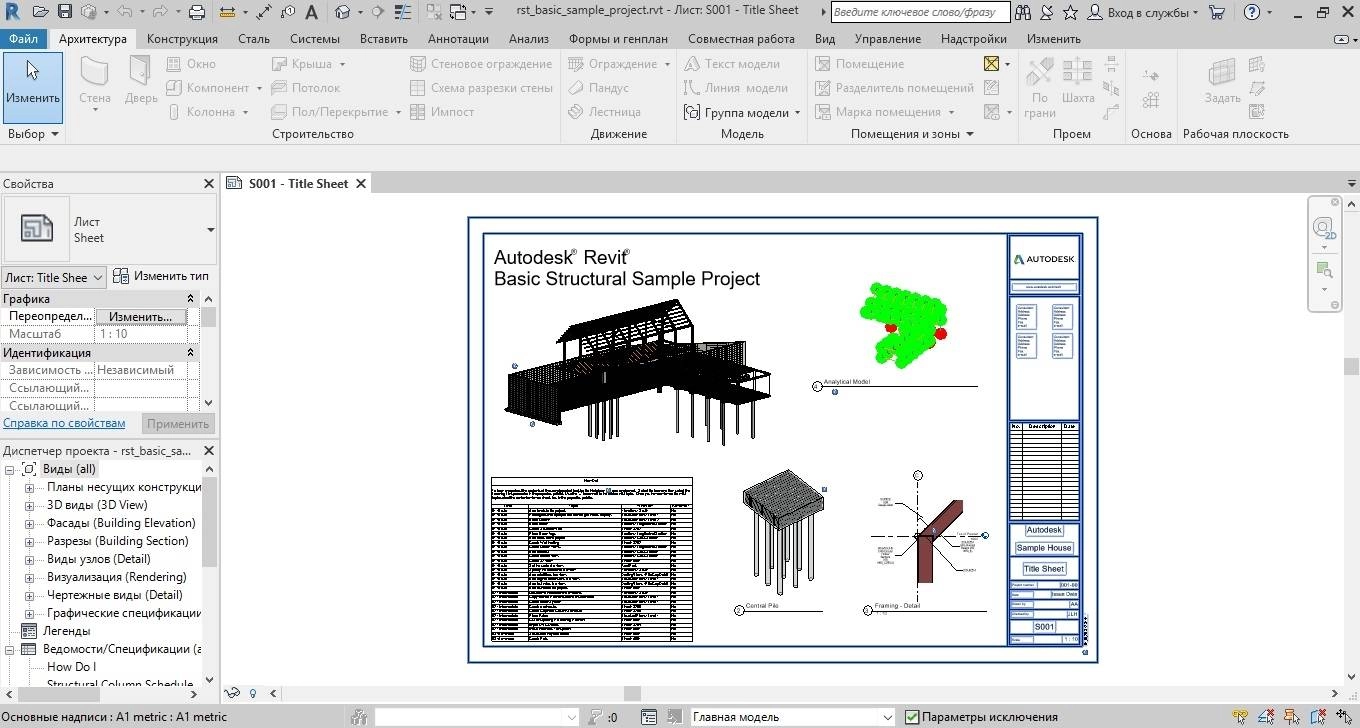Open navigation wheel 2D icon in view
The width and height of the screenshot is (1360, 728).
point(1324,229)
